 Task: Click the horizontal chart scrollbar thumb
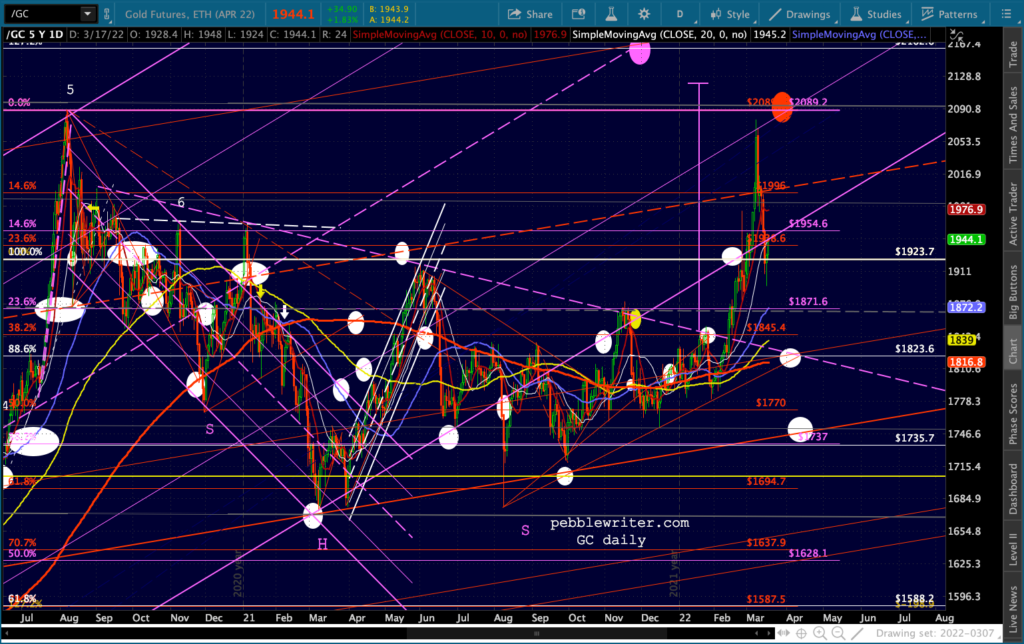pyautogui.click(x=536, y=633)
